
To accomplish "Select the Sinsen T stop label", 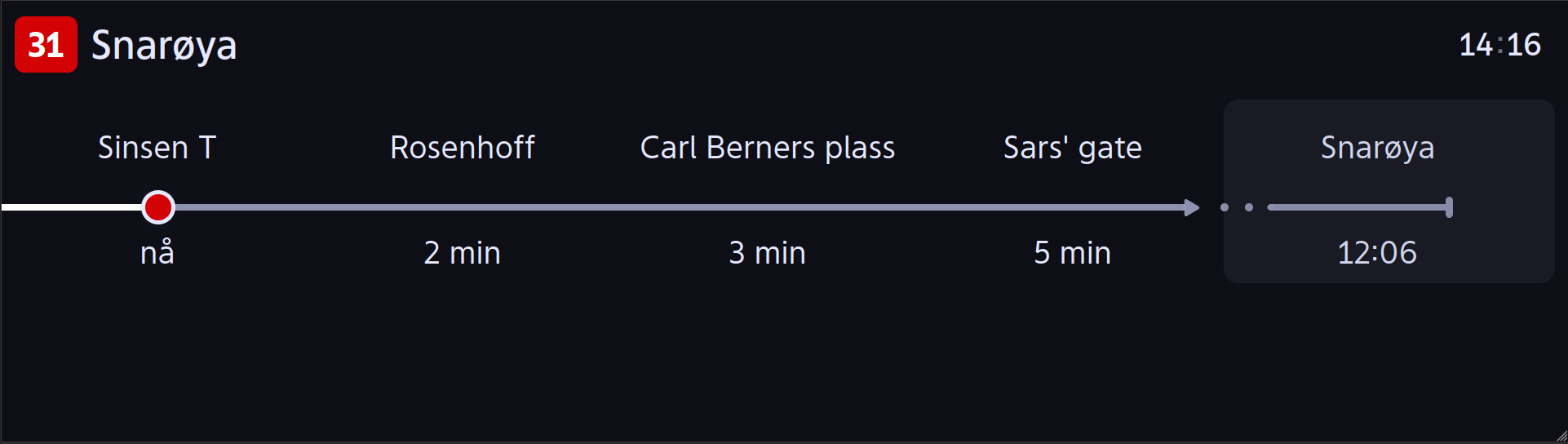I will coord(157,148).
